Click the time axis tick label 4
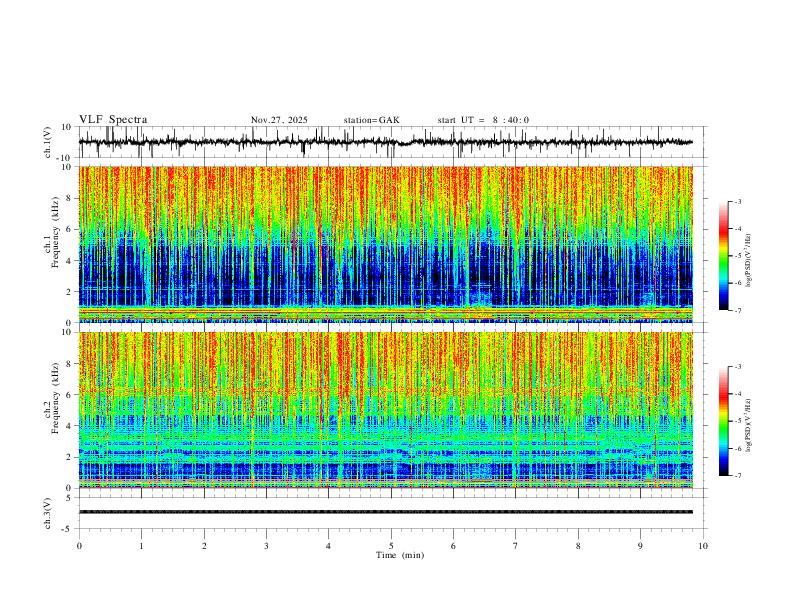 tap(329, 546)
